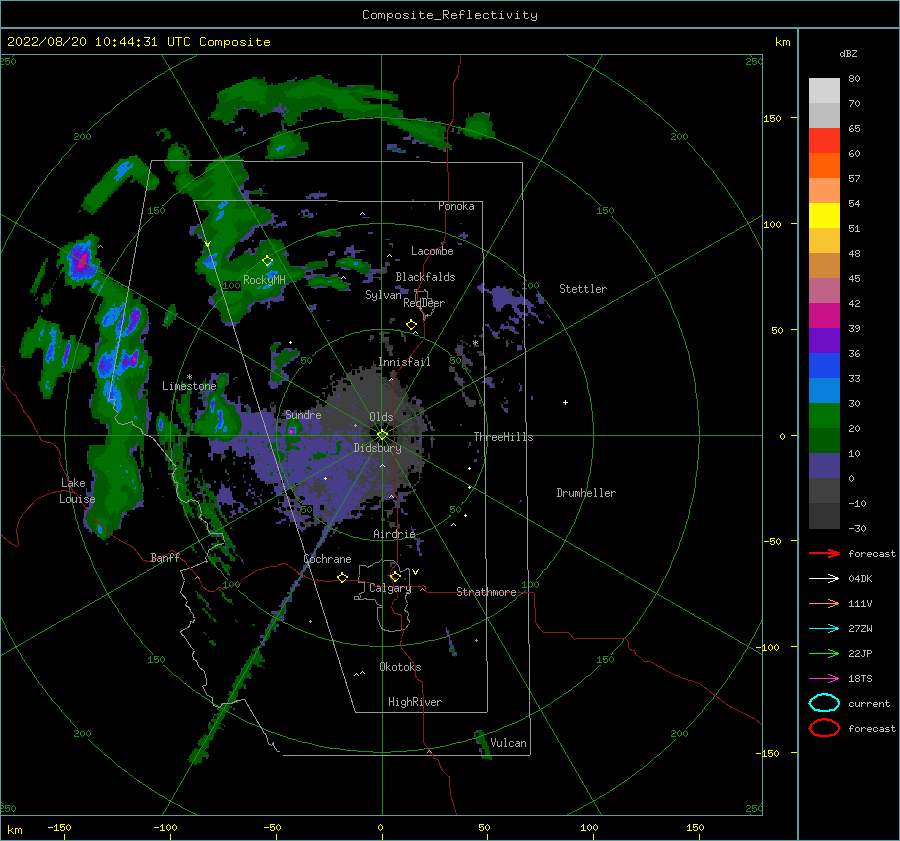Click the white plus marker east of ThreeHills
Image resolution: width=900 pixels, height=841 pixels.
pos(565,402)
